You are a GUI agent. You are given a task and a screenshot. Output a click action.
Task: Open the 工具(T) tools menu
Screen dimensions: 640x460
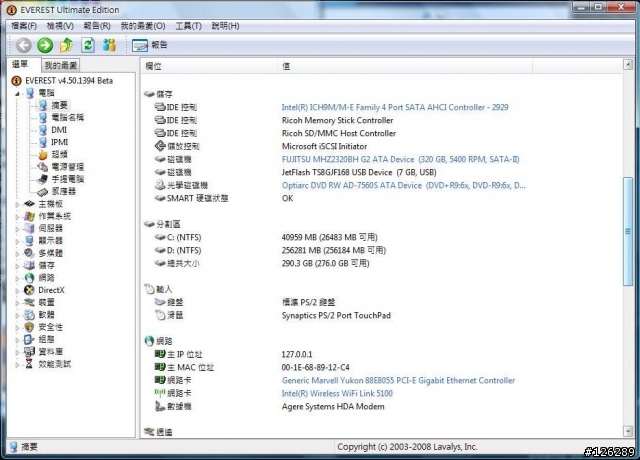click(188, 26)
